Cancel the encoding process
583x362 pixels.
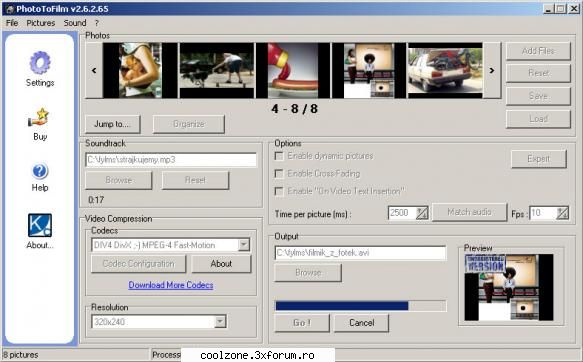point(361,323)
